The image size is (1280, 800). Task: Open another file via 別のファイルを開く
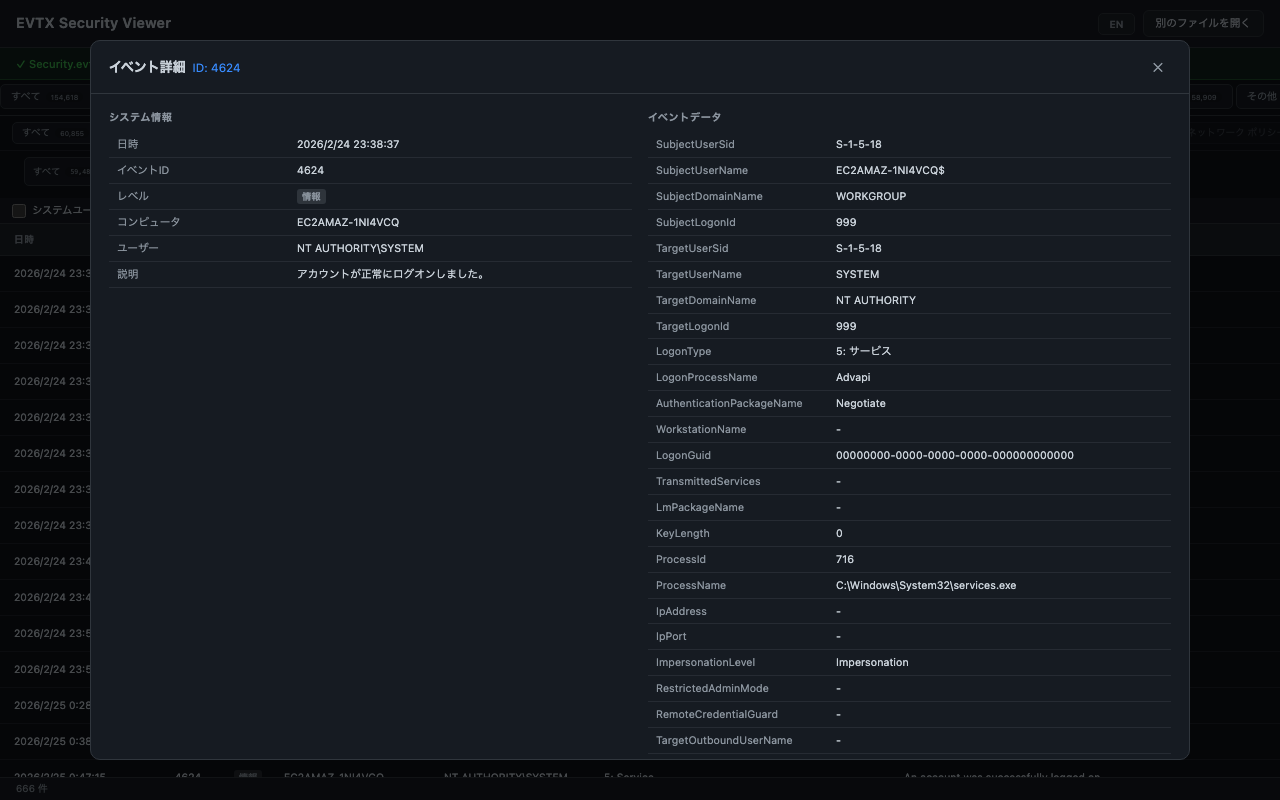point(1202,23)
